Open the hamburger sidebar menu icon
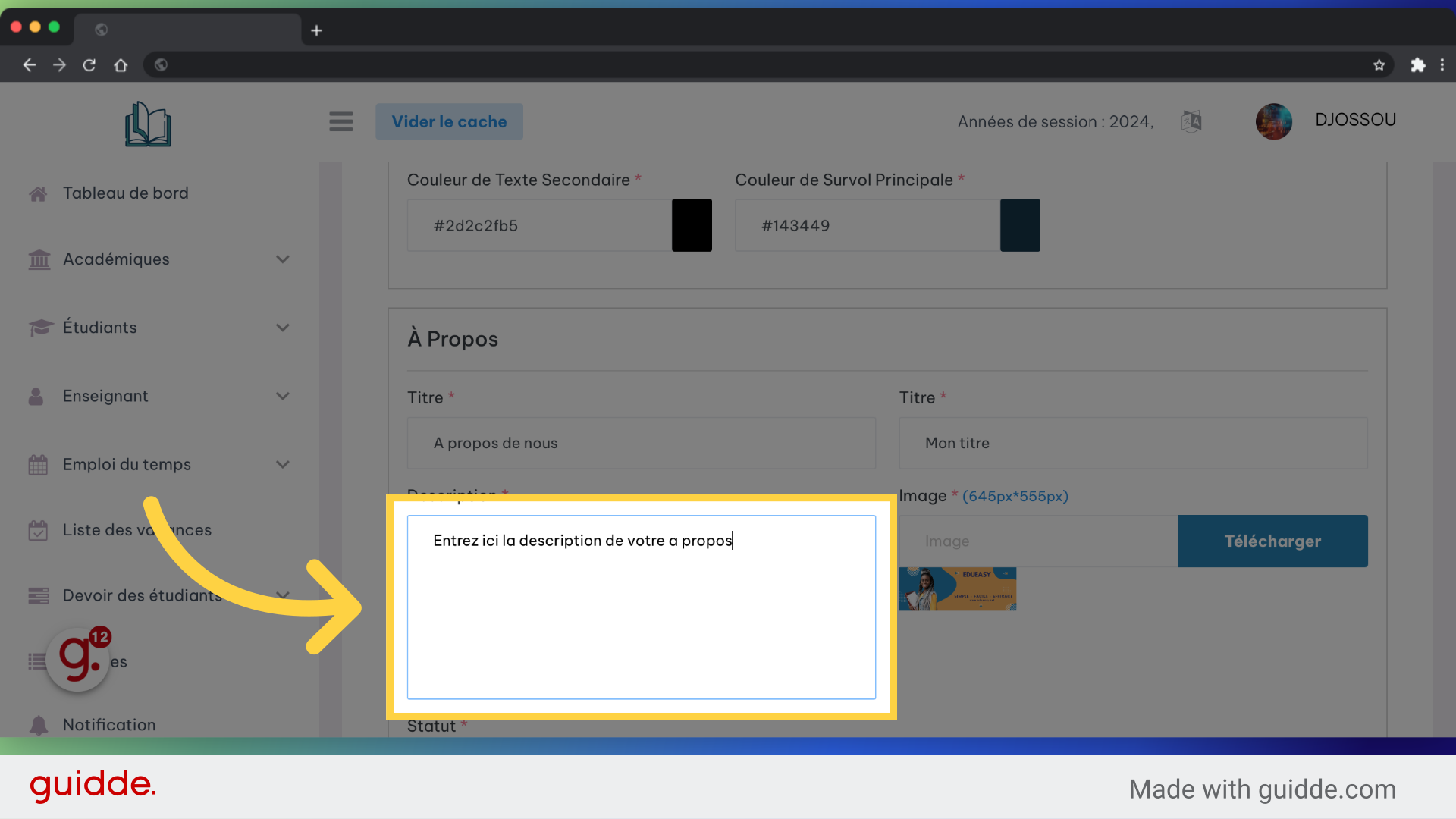Image resolution: width=1456 pixels, height=819 pixels. (341, 121)
